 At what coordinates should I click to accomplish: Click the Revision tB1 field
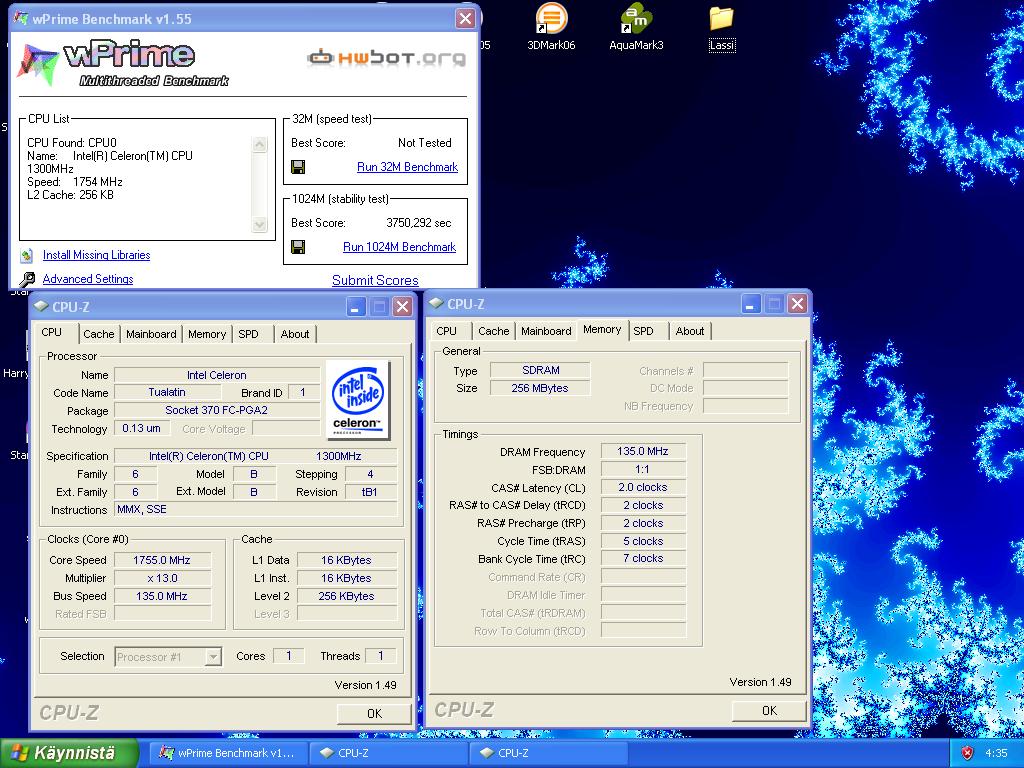pos(370,492)
